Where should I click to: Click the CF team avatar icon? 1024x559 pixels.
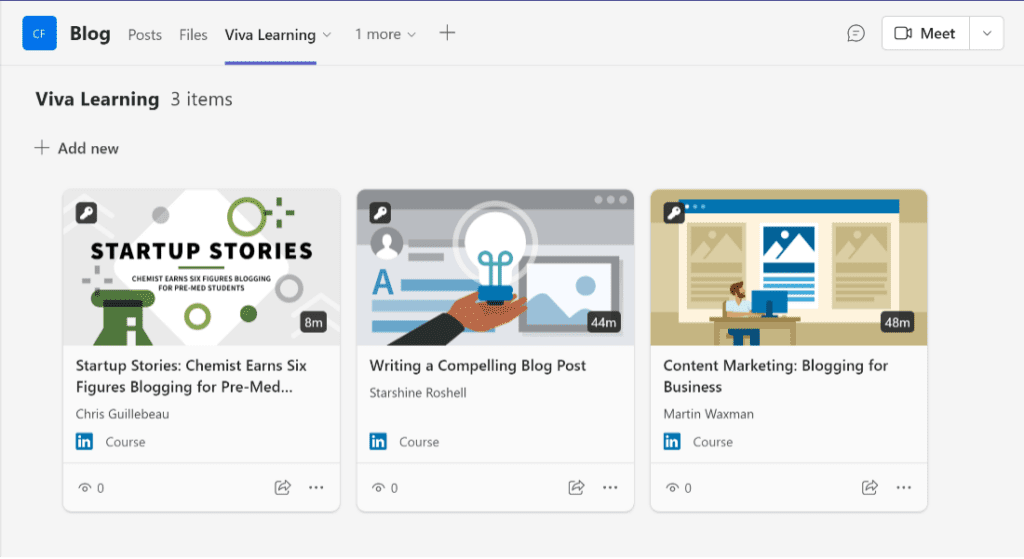(39, 33)
